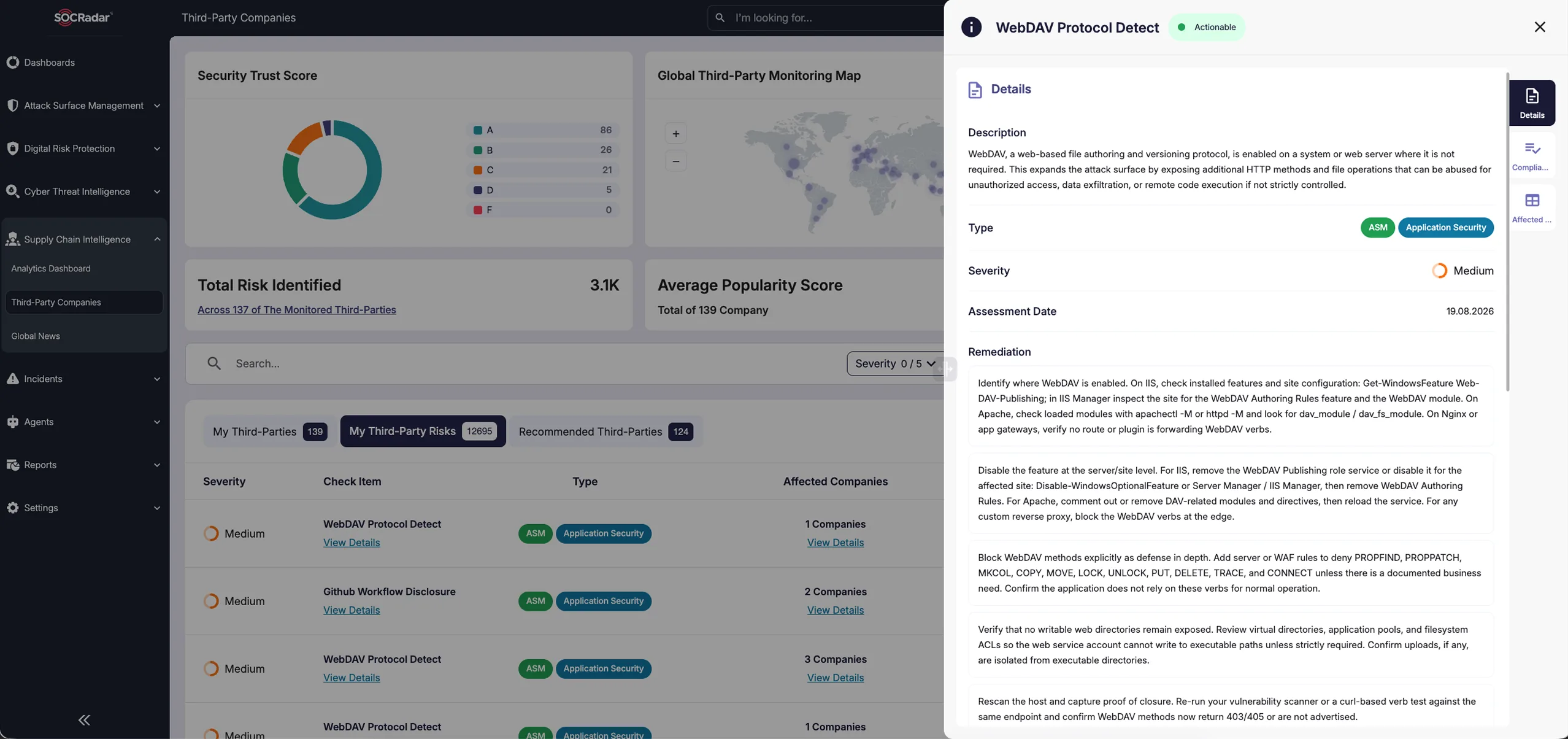
Task: Expand Attack Surface Management chevron
Action: click(157, 106)
